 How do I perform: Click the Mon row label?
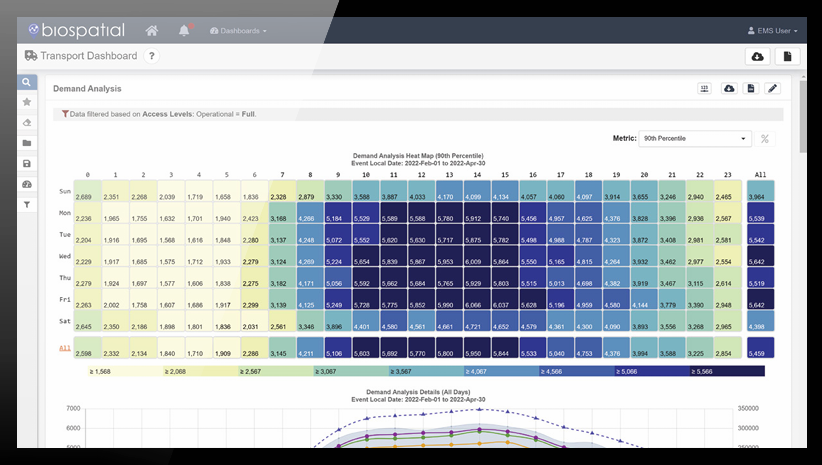click(65, 213)
